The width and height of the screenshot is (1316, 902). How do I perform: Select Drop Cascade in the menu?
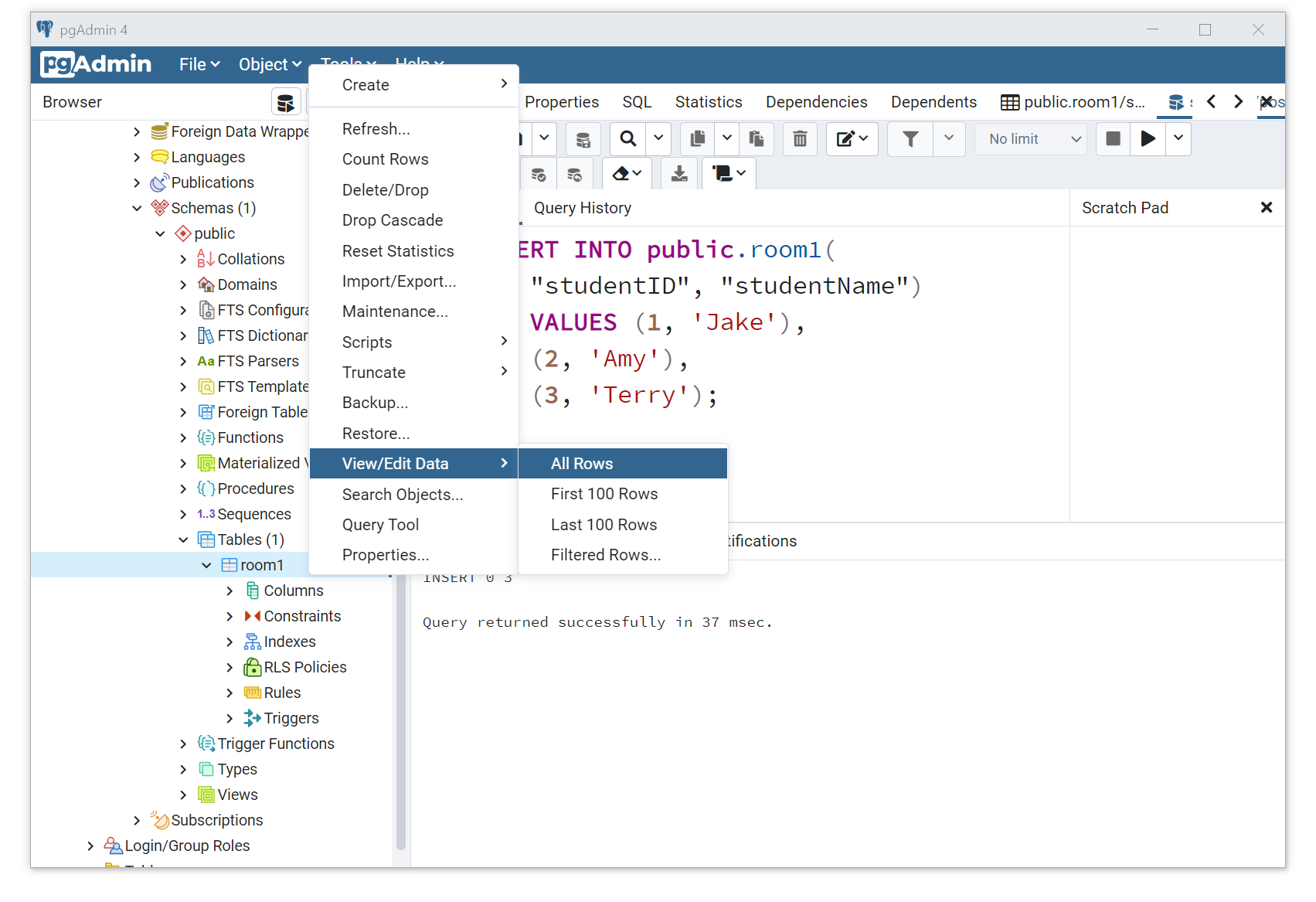click(414, 220)
